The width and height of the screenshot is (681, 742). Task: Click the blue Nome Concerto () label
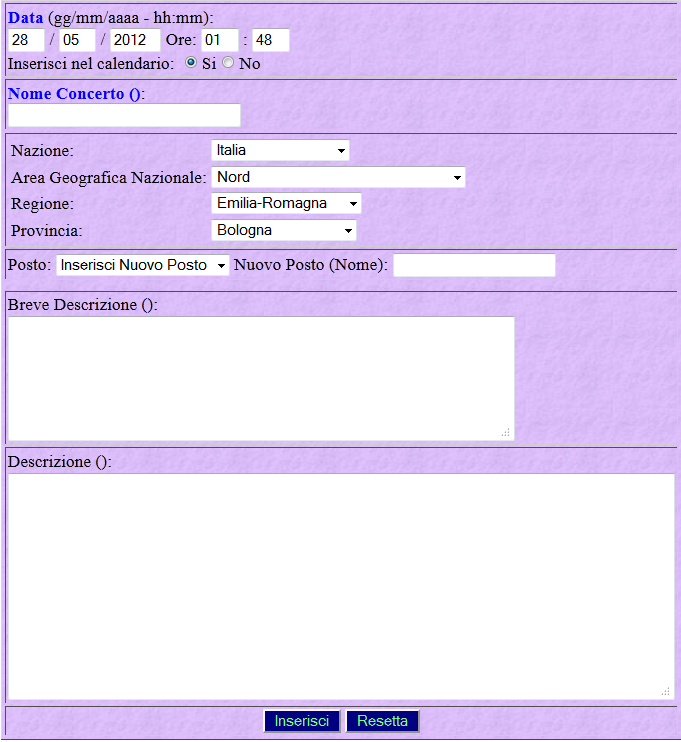74,94
